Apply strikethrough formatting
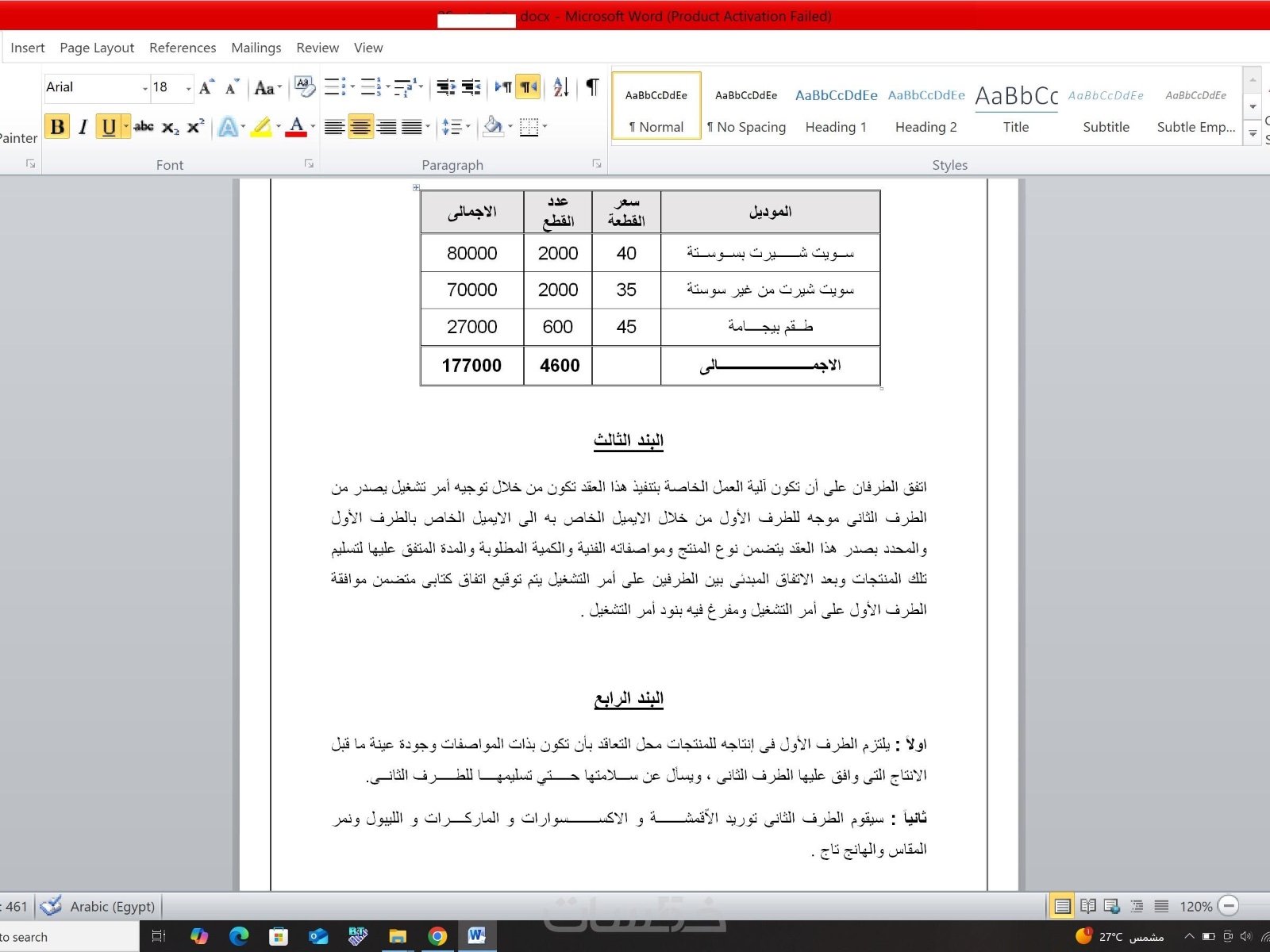The image size is (1270, 952). pyautogui.click(x=144, y=127)
